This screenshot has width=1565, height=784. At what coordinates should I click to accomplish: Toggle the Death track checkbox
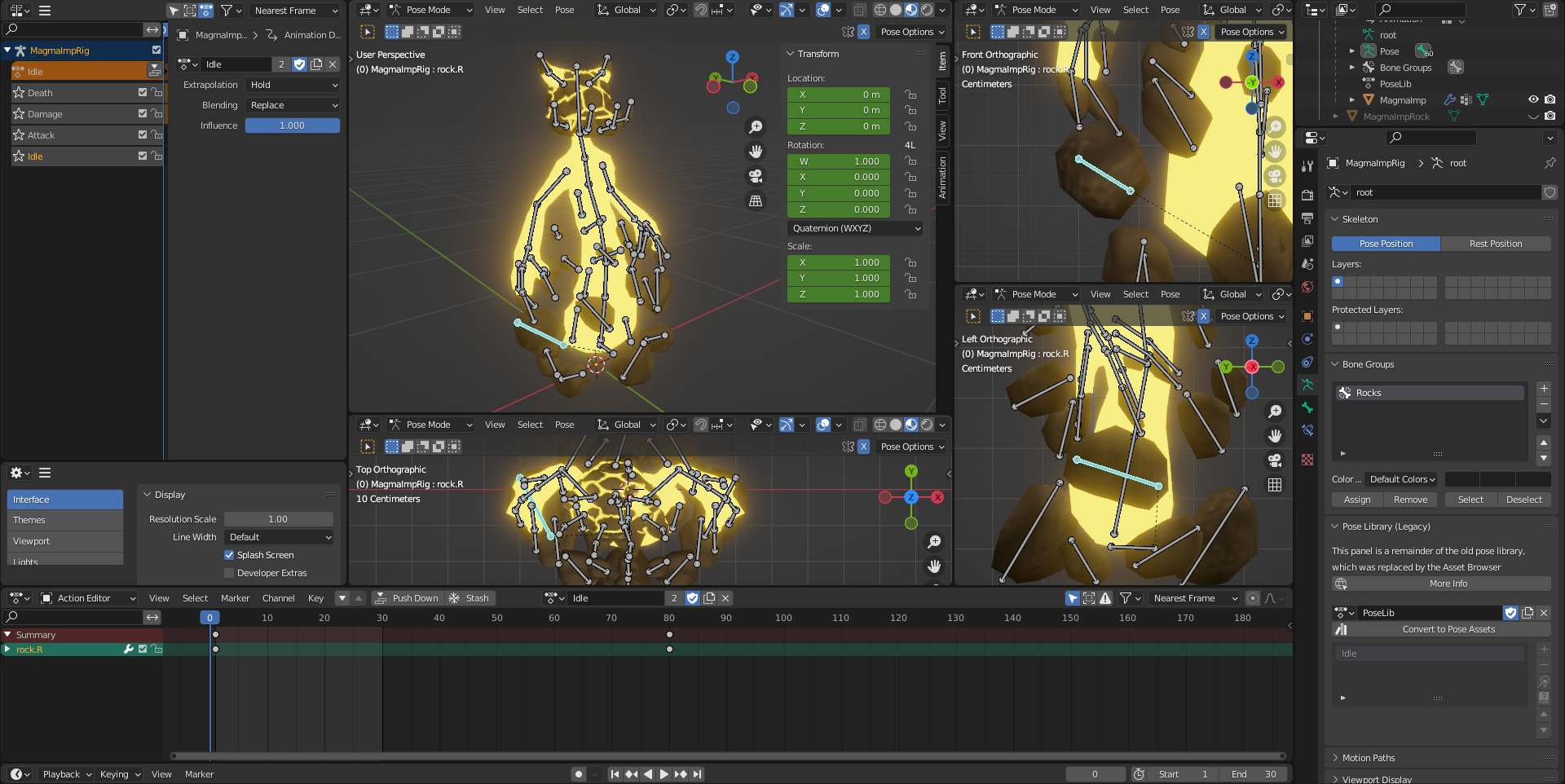coord(143,93)
